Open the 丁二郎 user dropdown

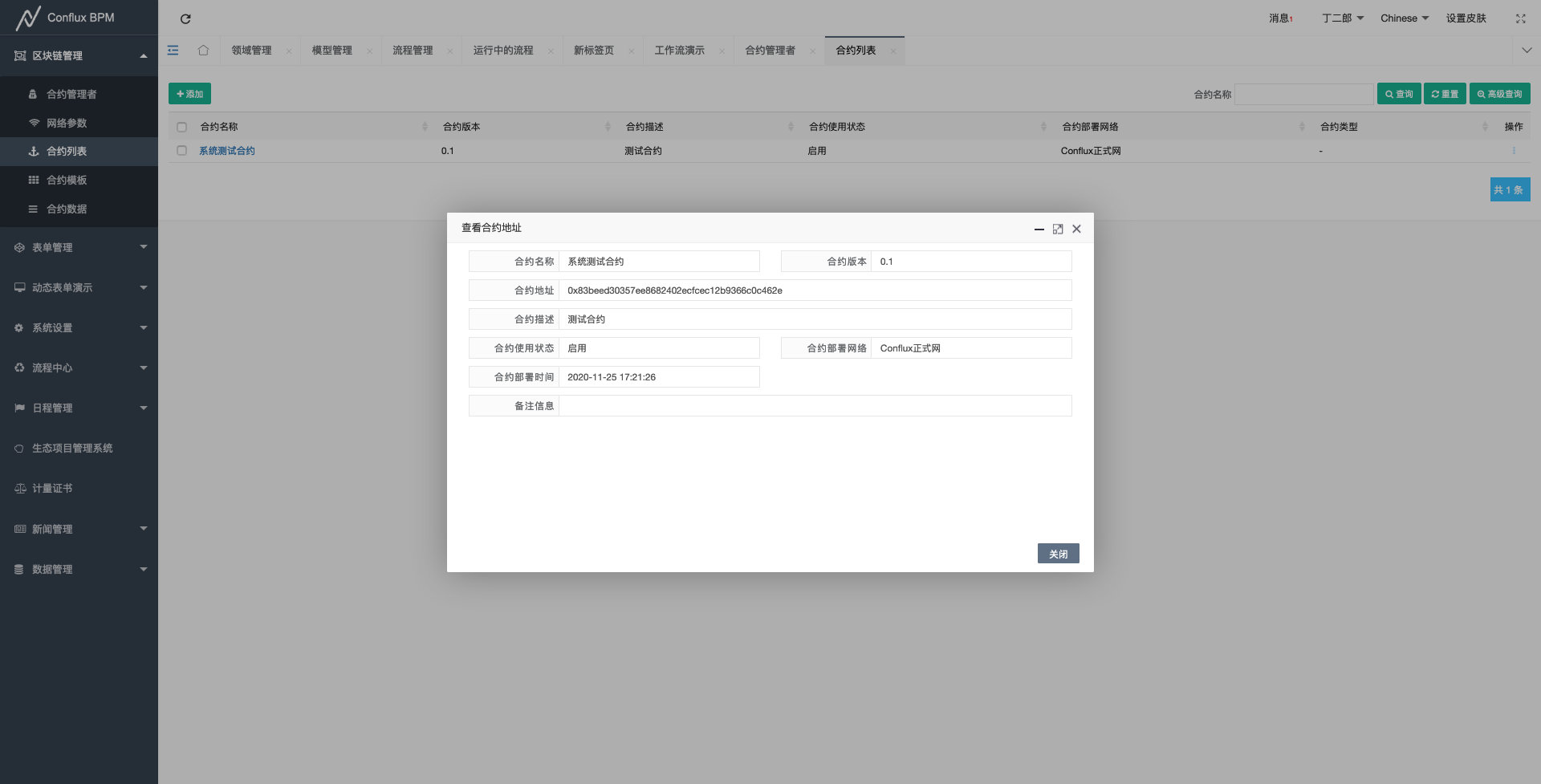(x=1343, y=18)
